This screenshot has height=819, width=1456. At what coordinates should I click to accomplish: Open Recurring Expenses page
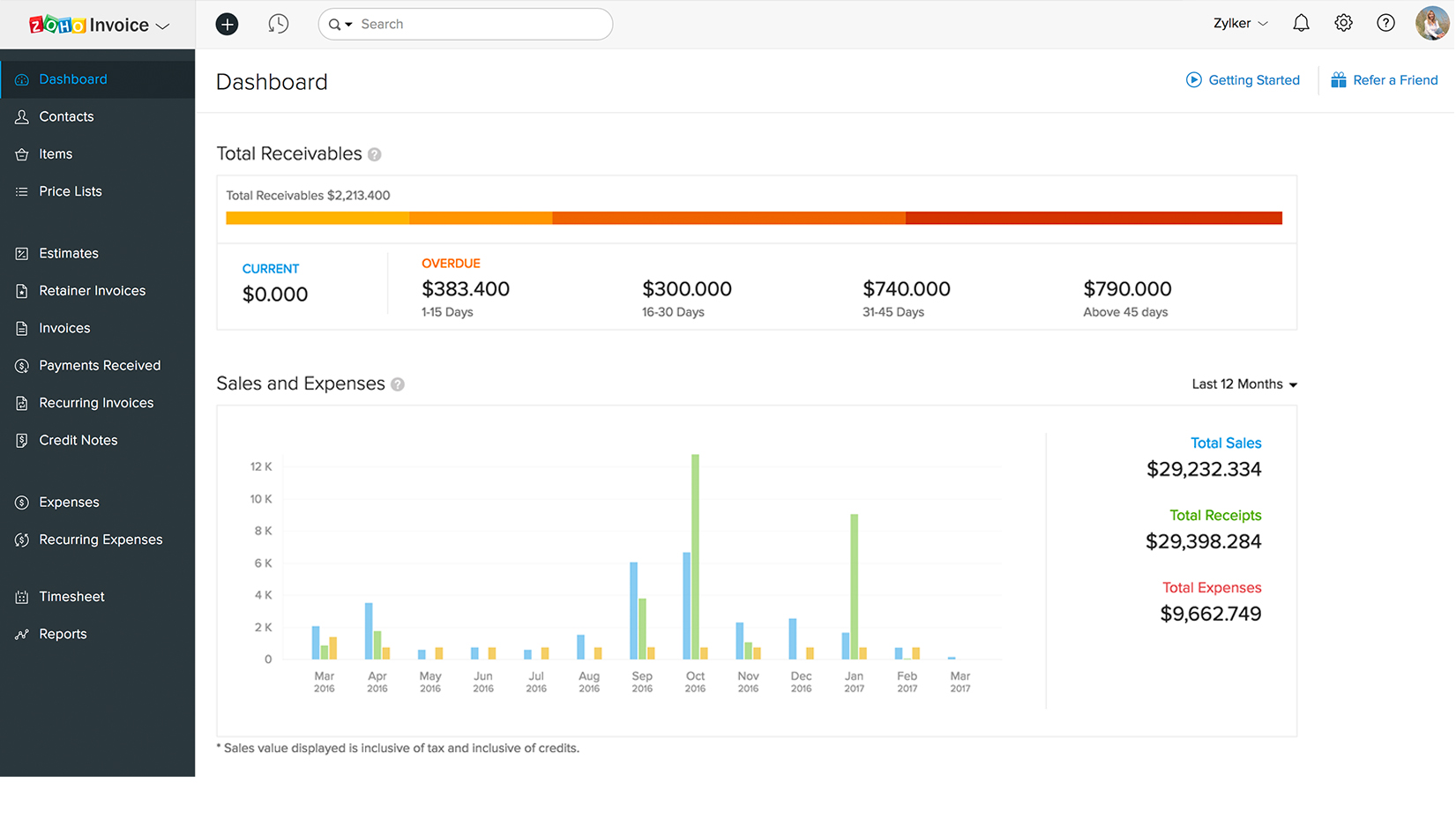point(101,540)
